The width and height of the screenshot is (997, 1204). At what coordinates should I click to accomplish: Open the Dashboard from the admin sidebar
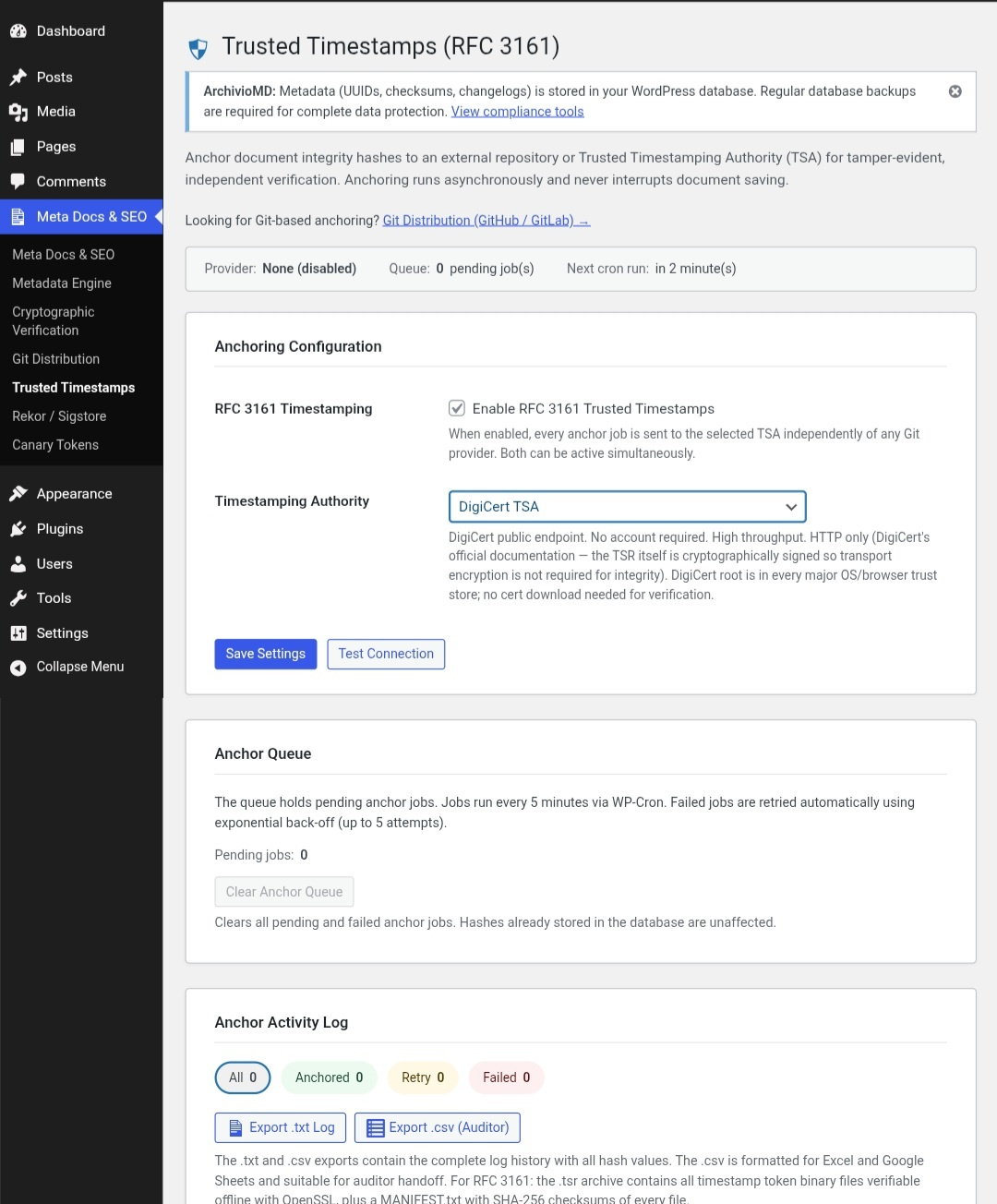18,30
